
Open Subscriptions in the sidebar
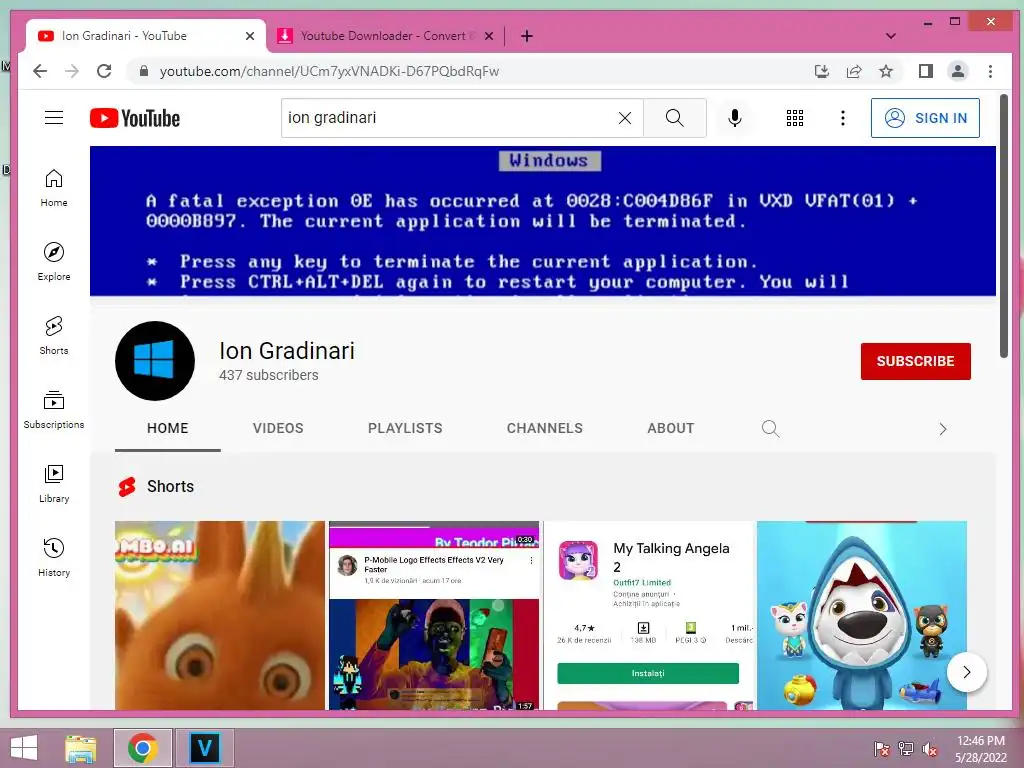(x=54, y=409)
